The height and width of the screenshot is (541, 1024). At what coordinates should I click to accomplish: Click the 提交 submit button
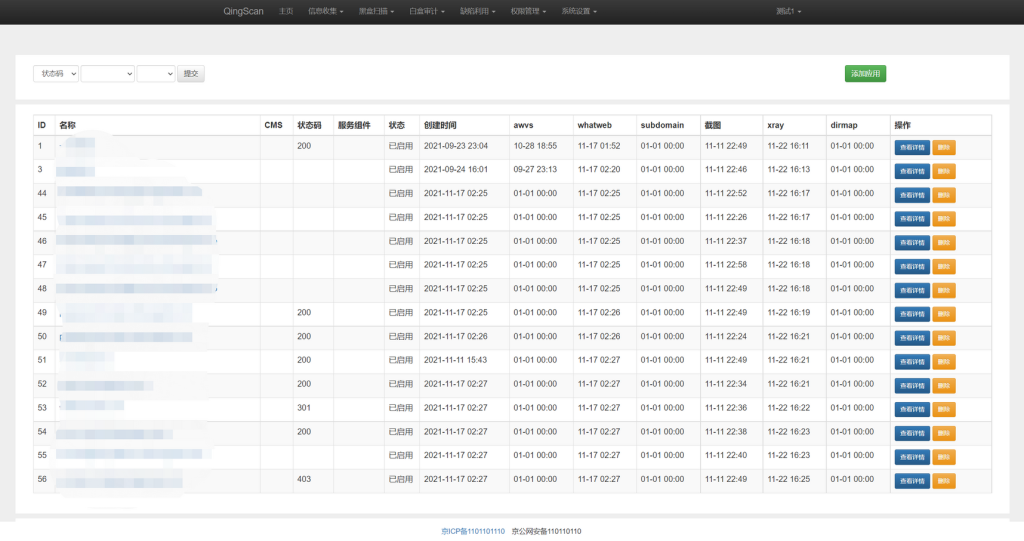(191, 74)
